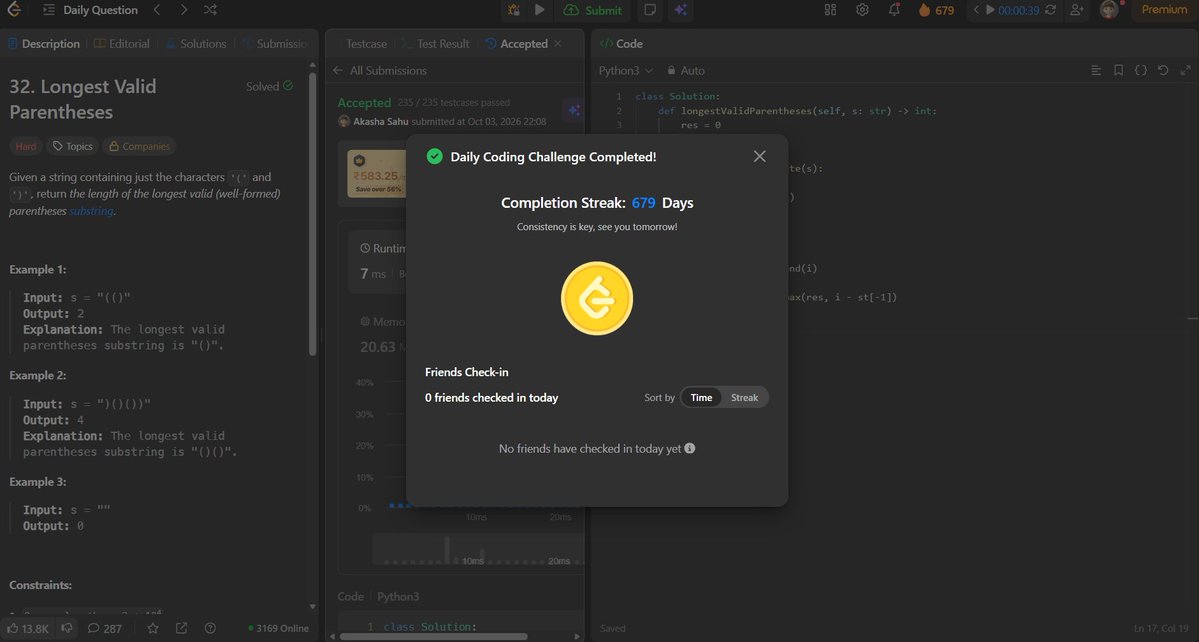This screenshot has width=1199, height=642.
Task: Switch to the Submissions tab
Action: tap(275, 44)
